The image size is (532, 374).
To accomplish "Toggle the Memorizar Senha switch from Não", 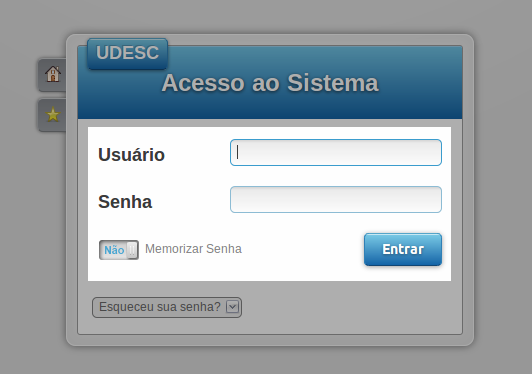I will (119, 250).
